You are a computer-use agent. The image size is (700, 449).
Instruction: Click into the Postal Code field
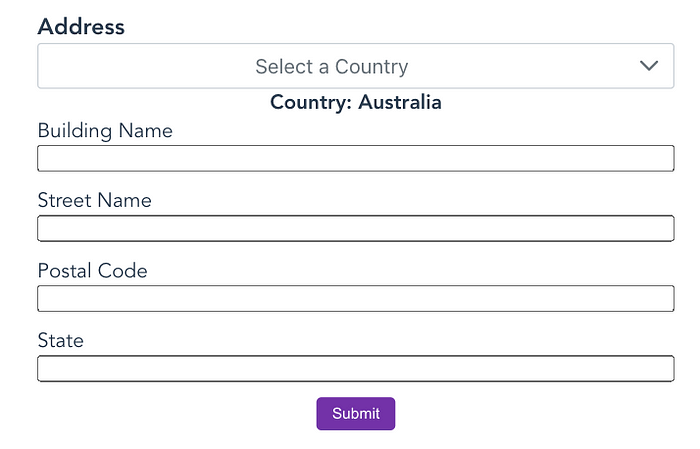click(355, 299)
